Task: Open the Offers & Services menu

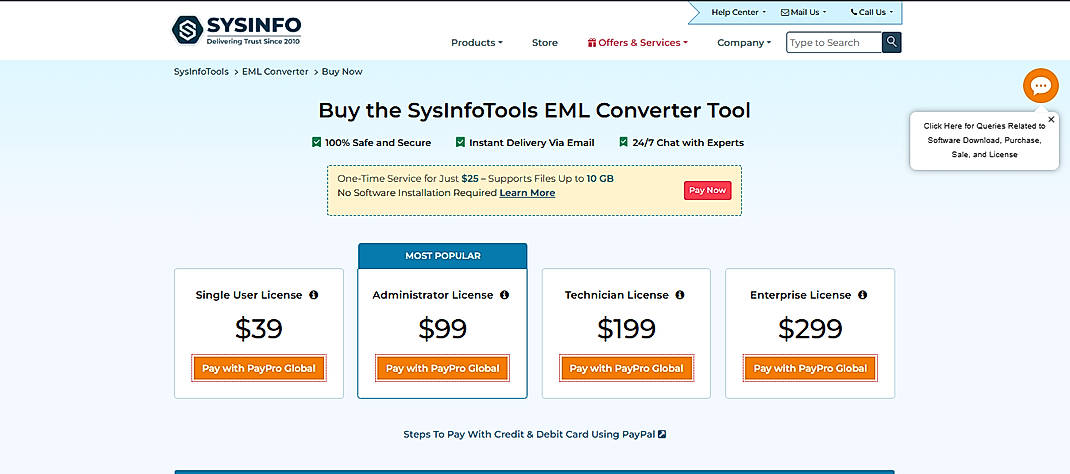Action: pos(637,42)
